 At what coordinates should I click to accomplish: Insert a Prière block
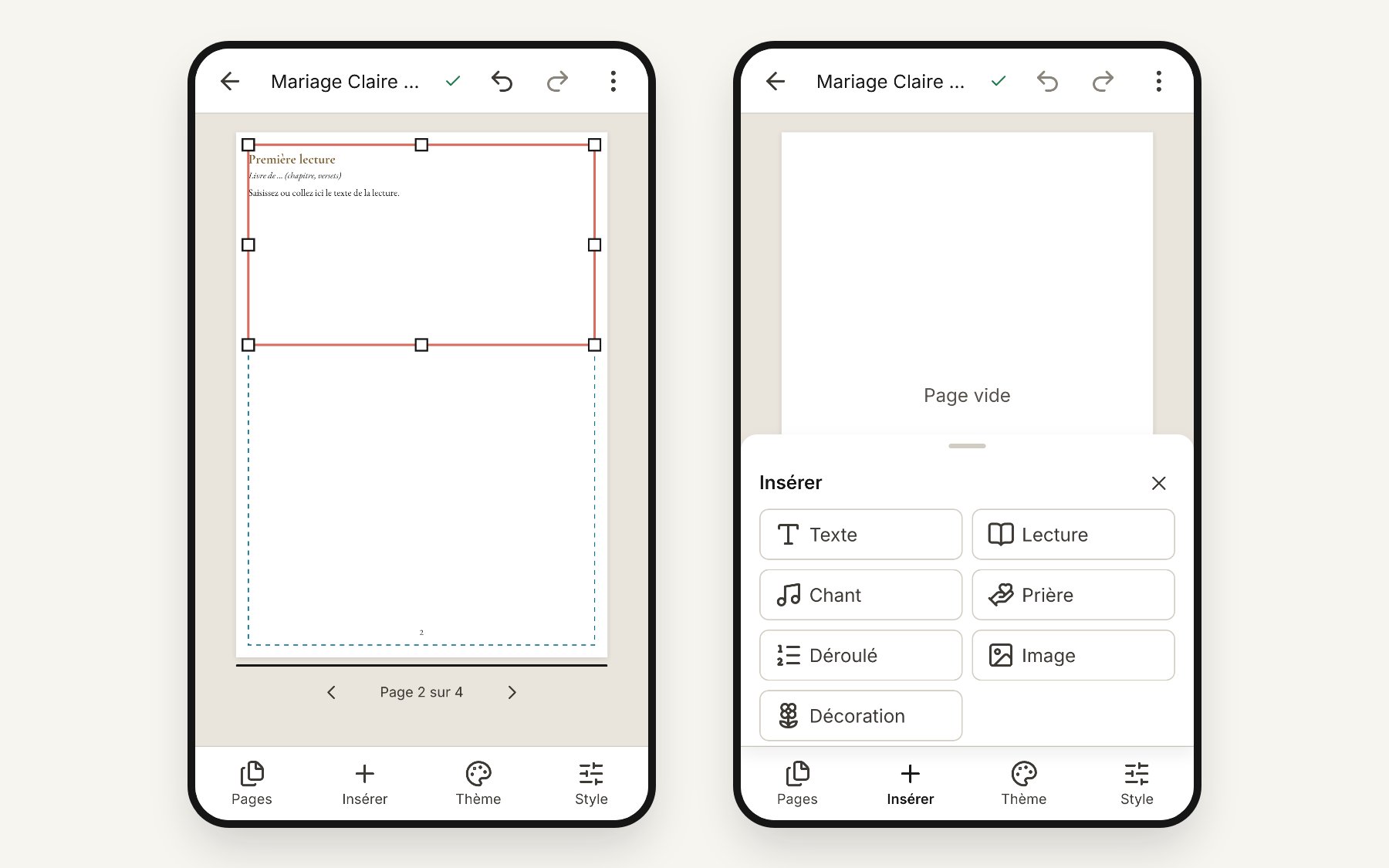[x=1073, y=595]
